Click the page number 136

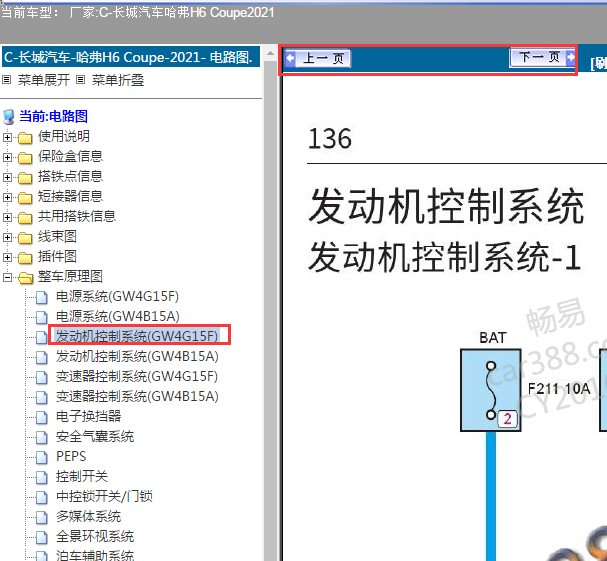click(330, 139)
